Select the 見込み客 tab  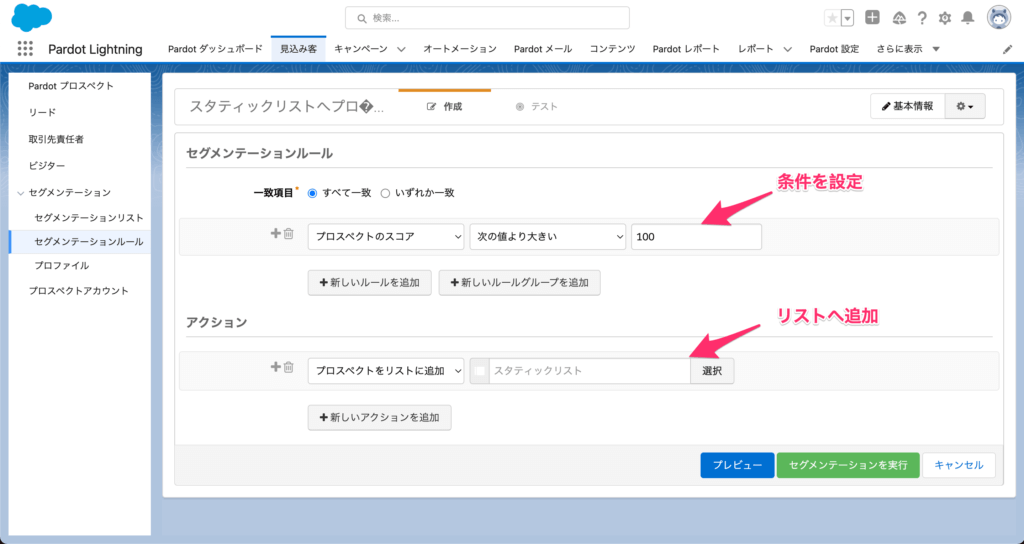[x=298, y=49]
